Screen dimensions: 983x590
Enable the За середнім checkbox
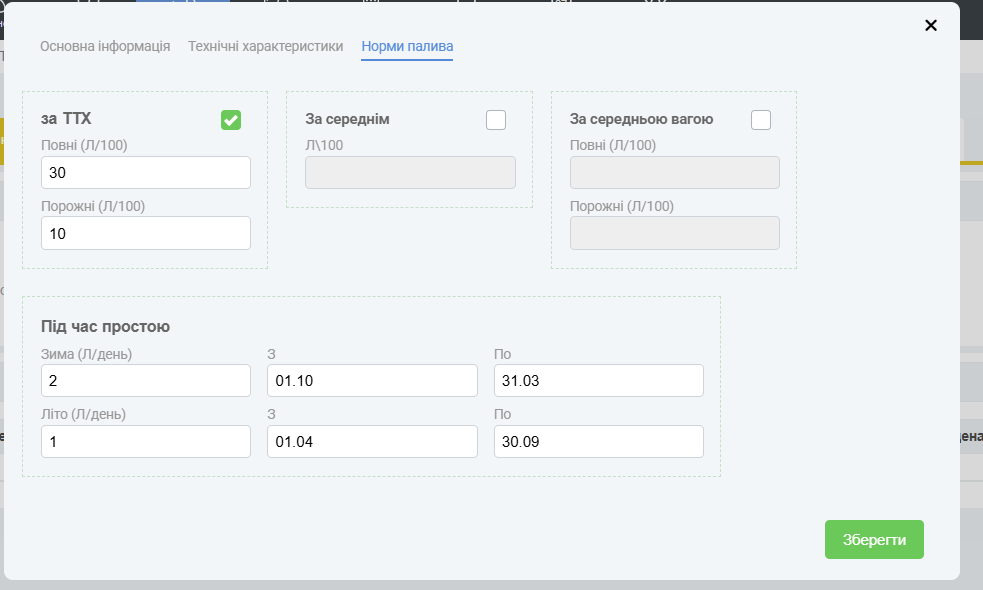click(496, 120)
